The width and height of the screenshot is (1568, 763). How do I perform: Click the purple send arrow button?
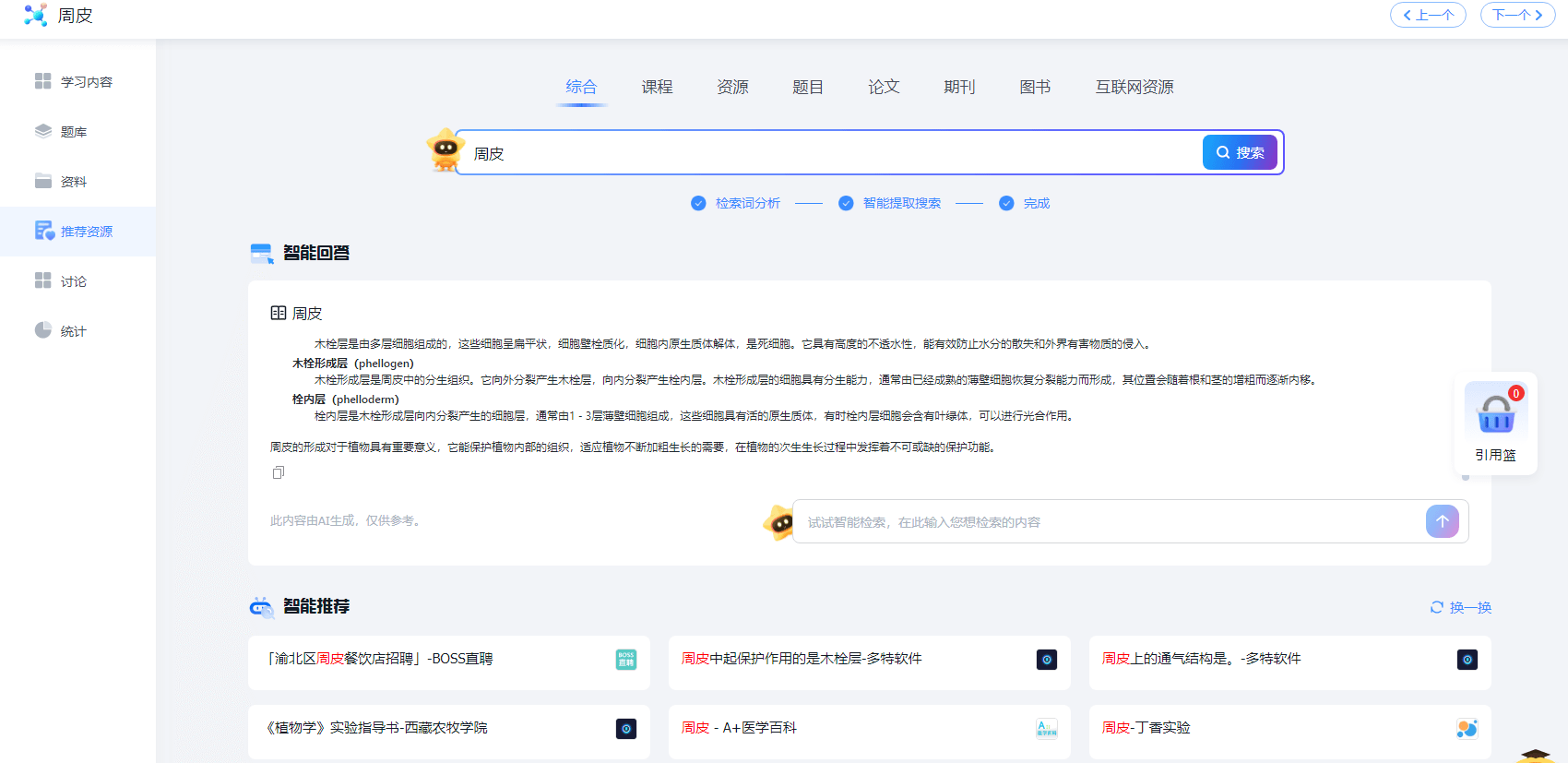(x=1442, y=521)
